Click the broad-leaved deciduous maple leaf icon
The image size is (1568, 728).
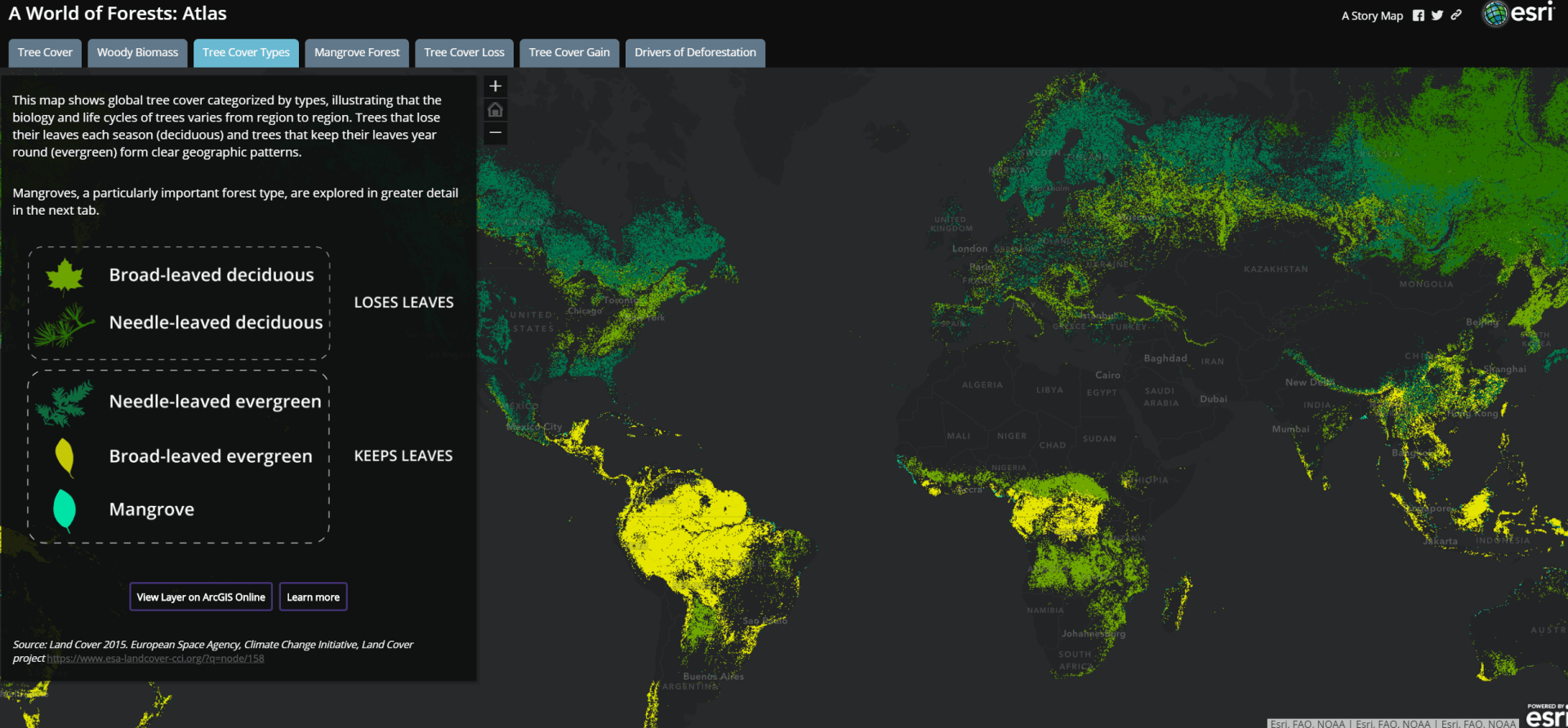pyautogui.click(x=65, y=276)
